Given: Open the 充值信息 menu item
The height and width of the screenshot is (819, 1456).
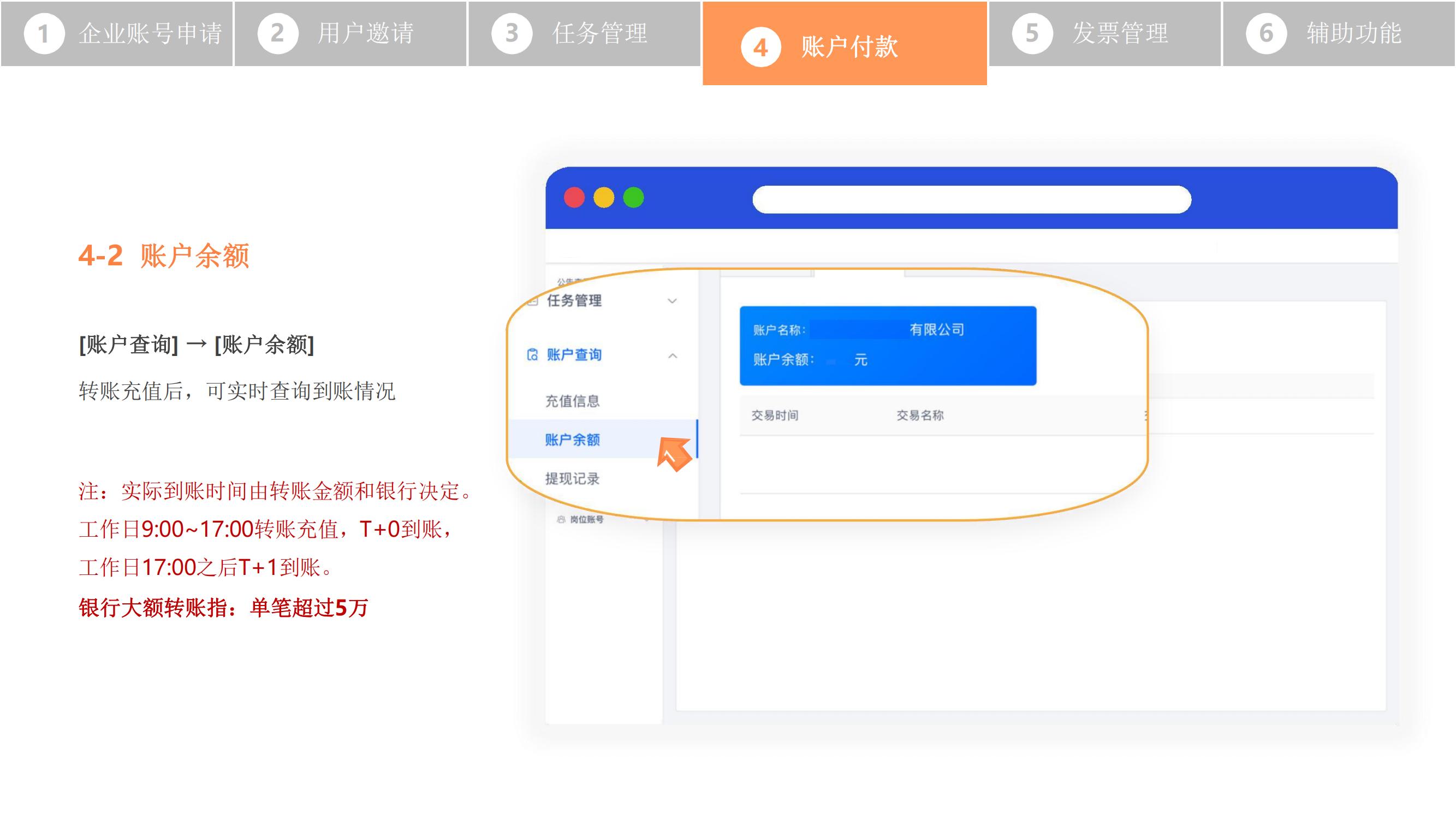Looking at the screenshot, I should [572, 401].
